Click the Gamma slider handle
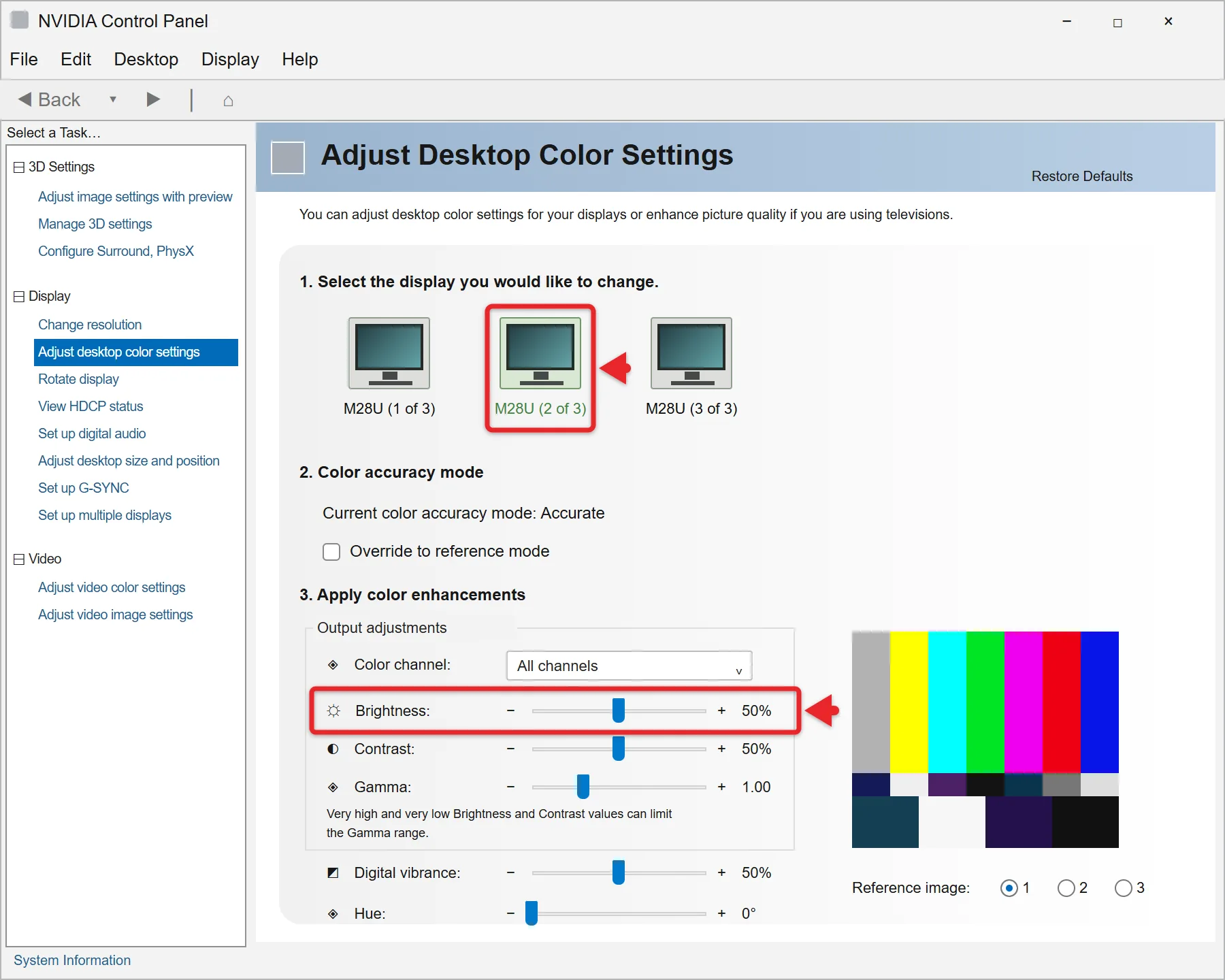Viewport: 1225px width, 980px height. click(583, 787)
